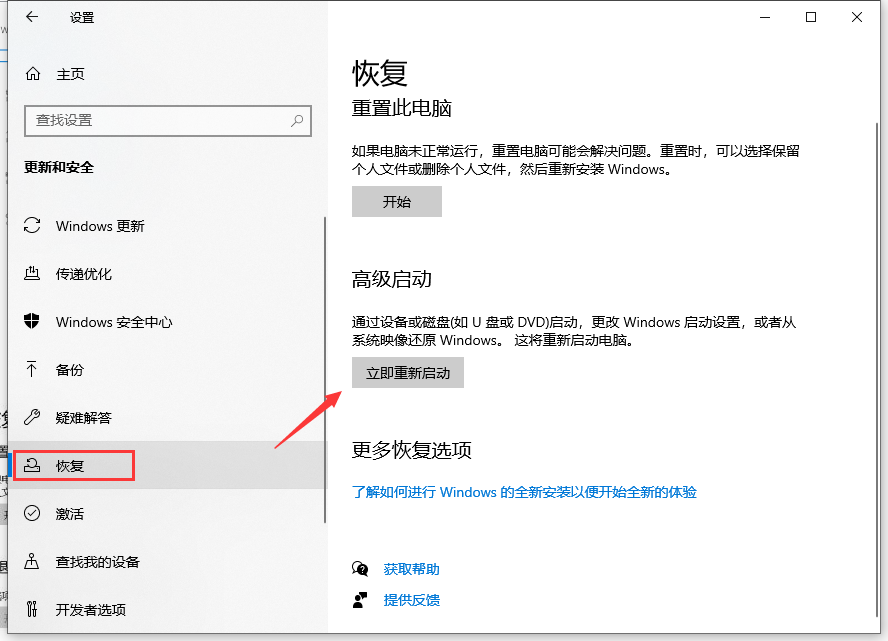Click the sidebar vertical scrollbar
This screenshot has width=888, height=641.
[325, 370]
